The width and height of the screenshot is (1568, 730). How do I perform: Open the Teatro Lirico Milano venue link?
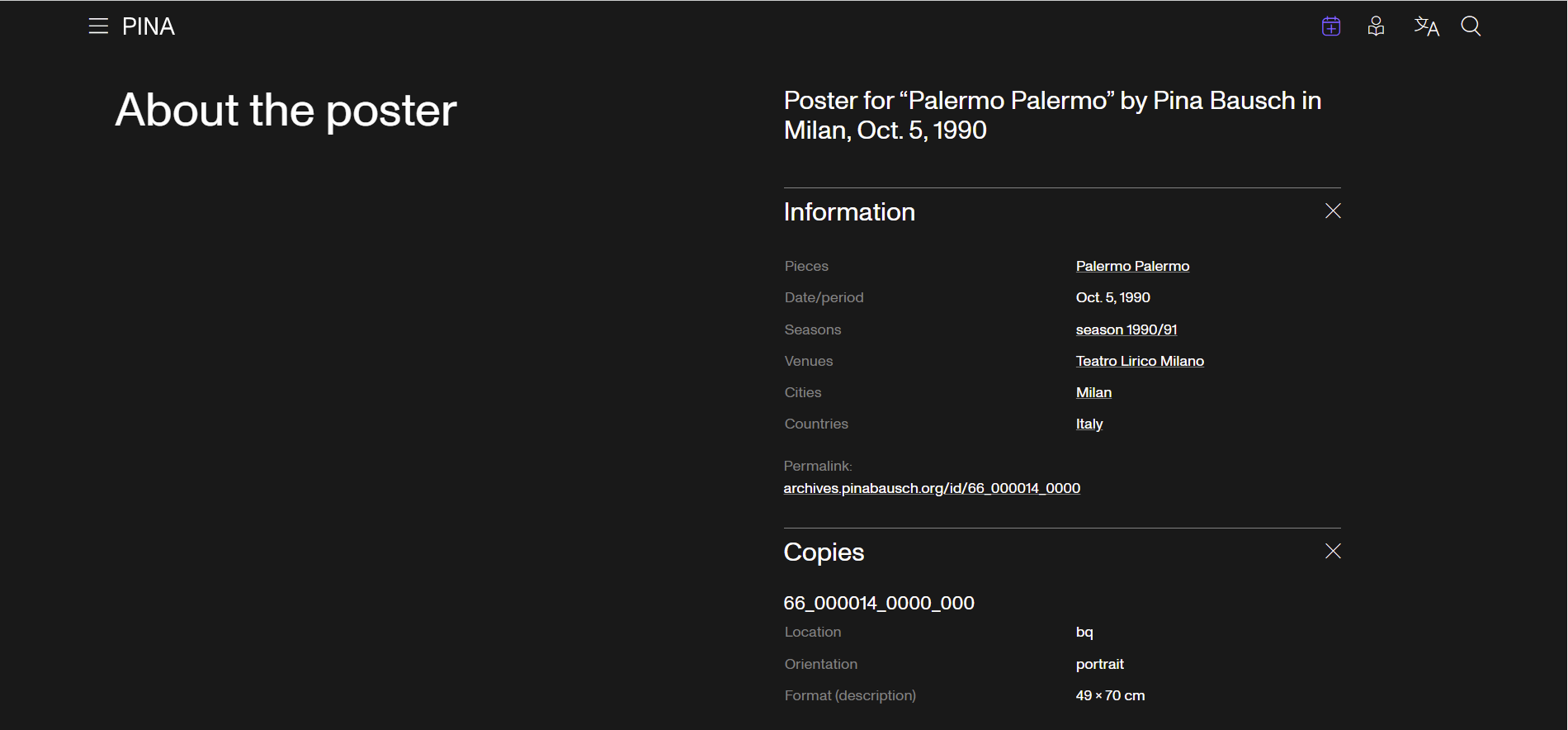[1139, 361]
